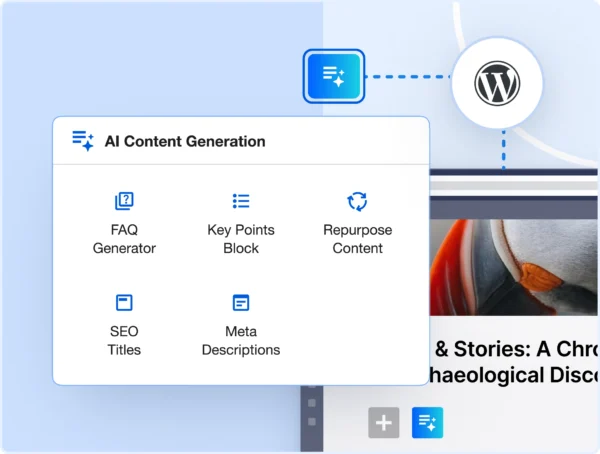Click the blue AI content generation icon at top

pos(334,76)
